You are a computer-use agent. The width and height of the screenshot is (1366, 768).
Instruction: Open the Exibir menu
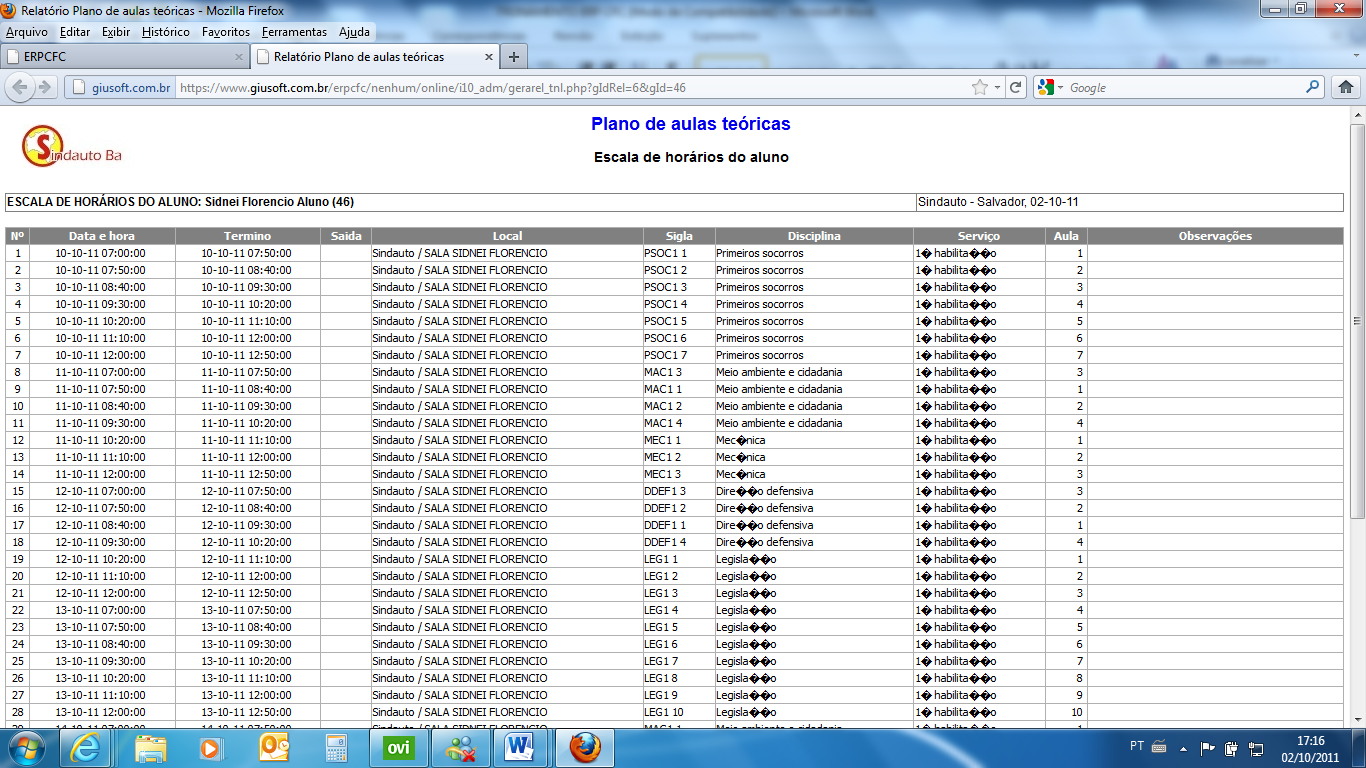click(116, 32)
